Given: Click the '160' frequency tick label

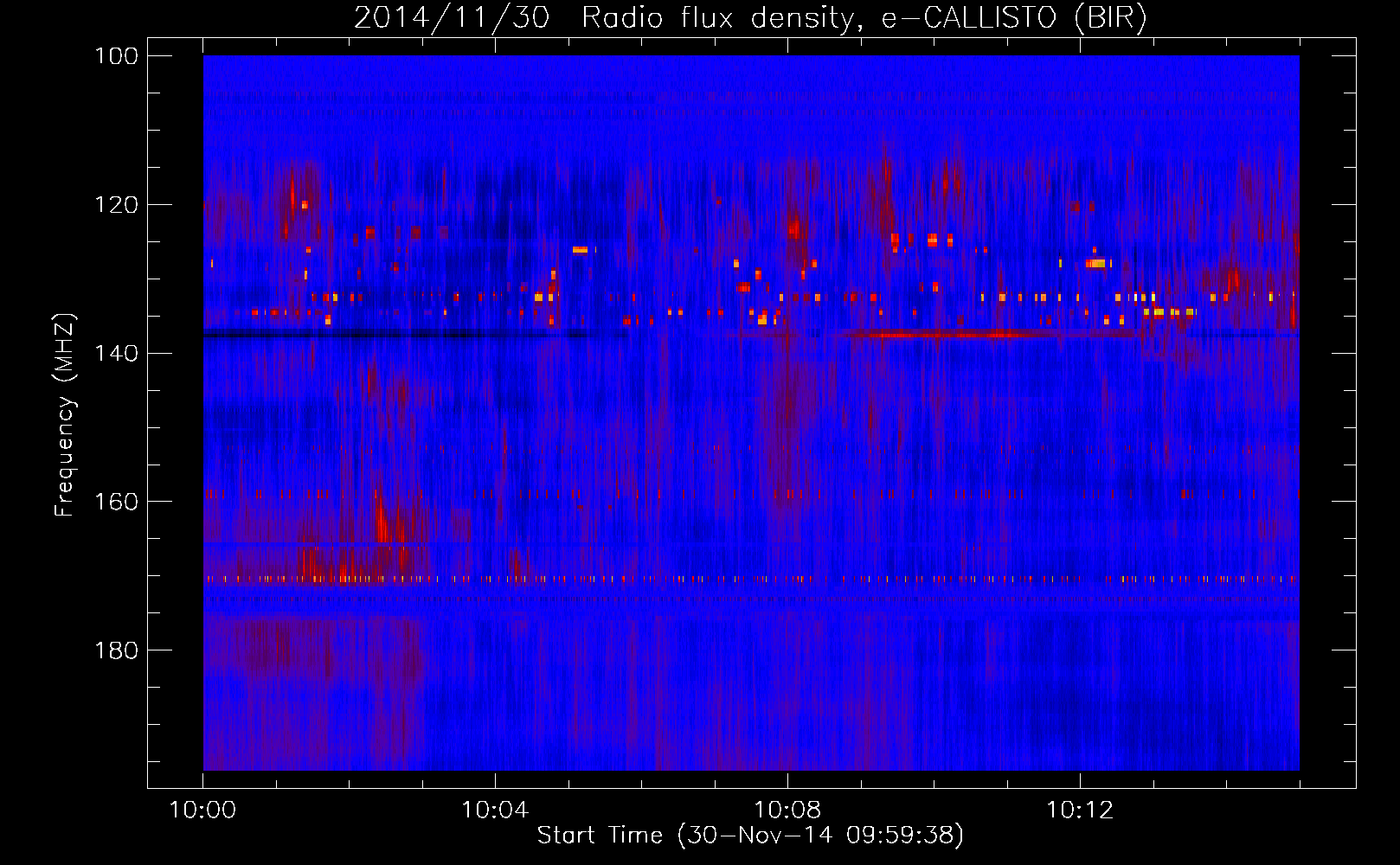Looking at the screenshot, I should pyautogui.click(x=115, y=502).
